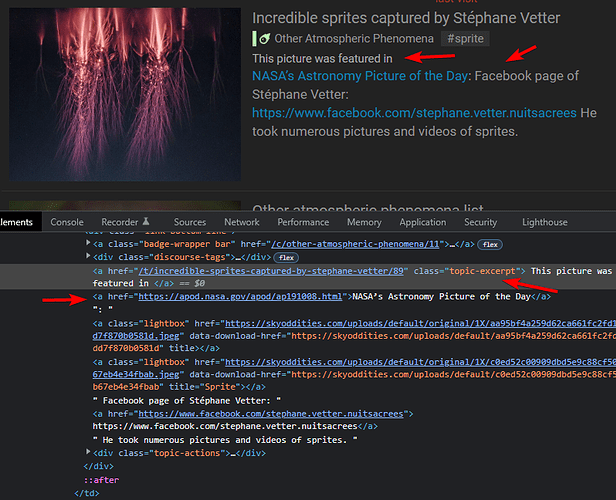
Task: Click the apod.nasa.gov/apod/ap191008.html href in DOM
Action: pyautogui.click(x=240, y=297)
